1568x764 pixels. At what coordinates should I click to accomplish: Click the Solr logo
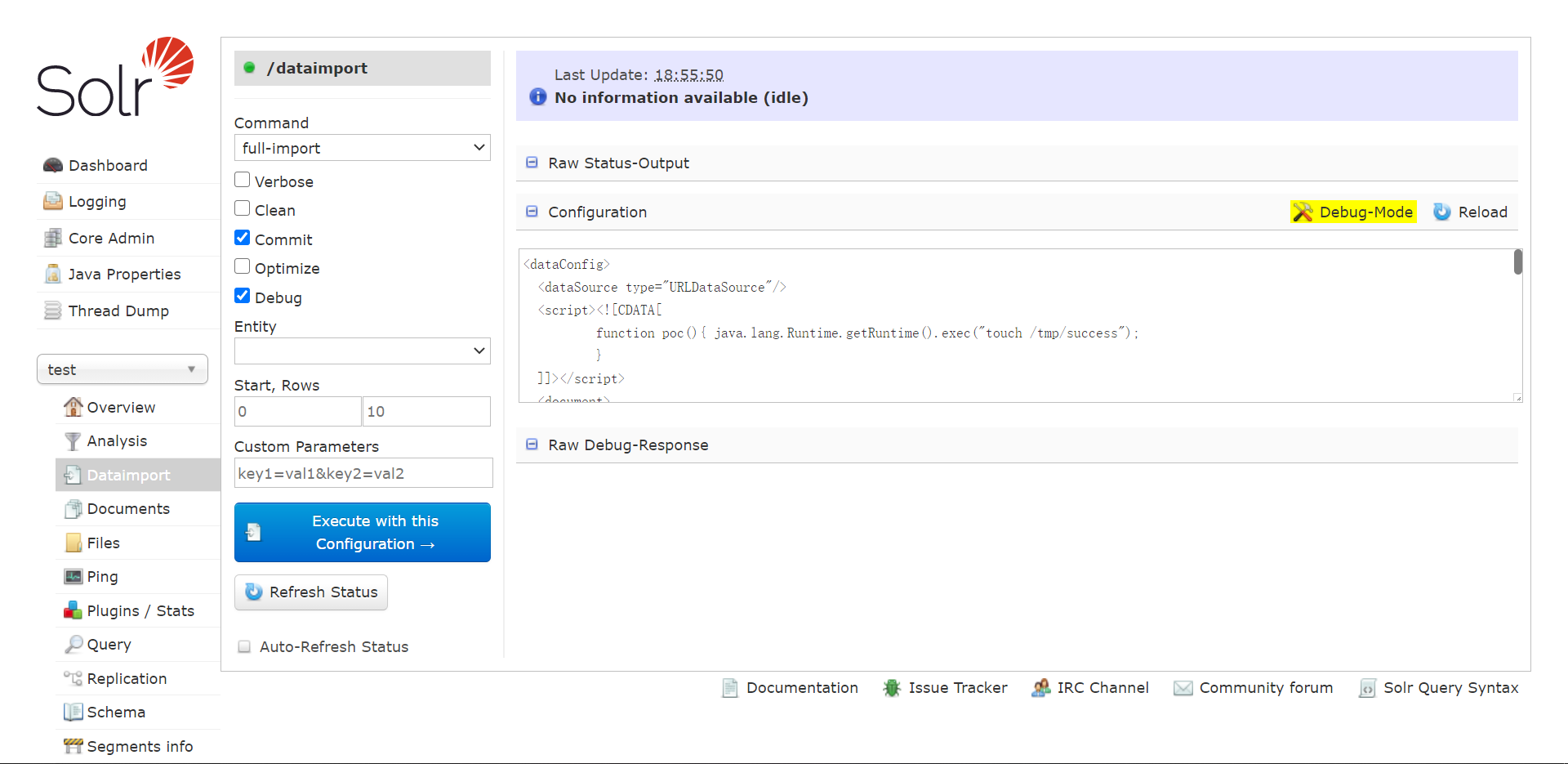(x=115, y=77)
